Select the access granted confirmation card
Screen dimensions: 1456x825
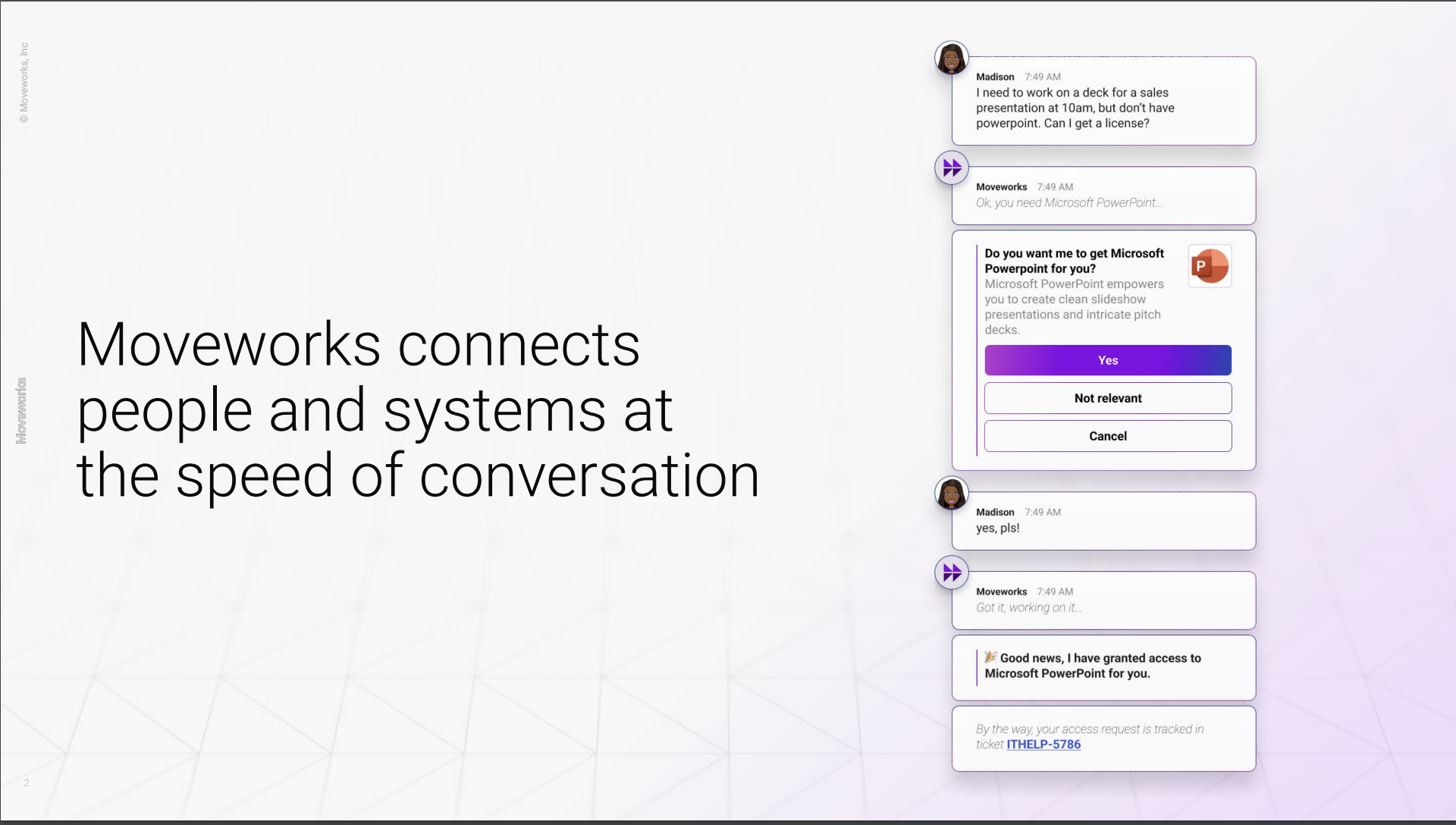pos(1103,667)
